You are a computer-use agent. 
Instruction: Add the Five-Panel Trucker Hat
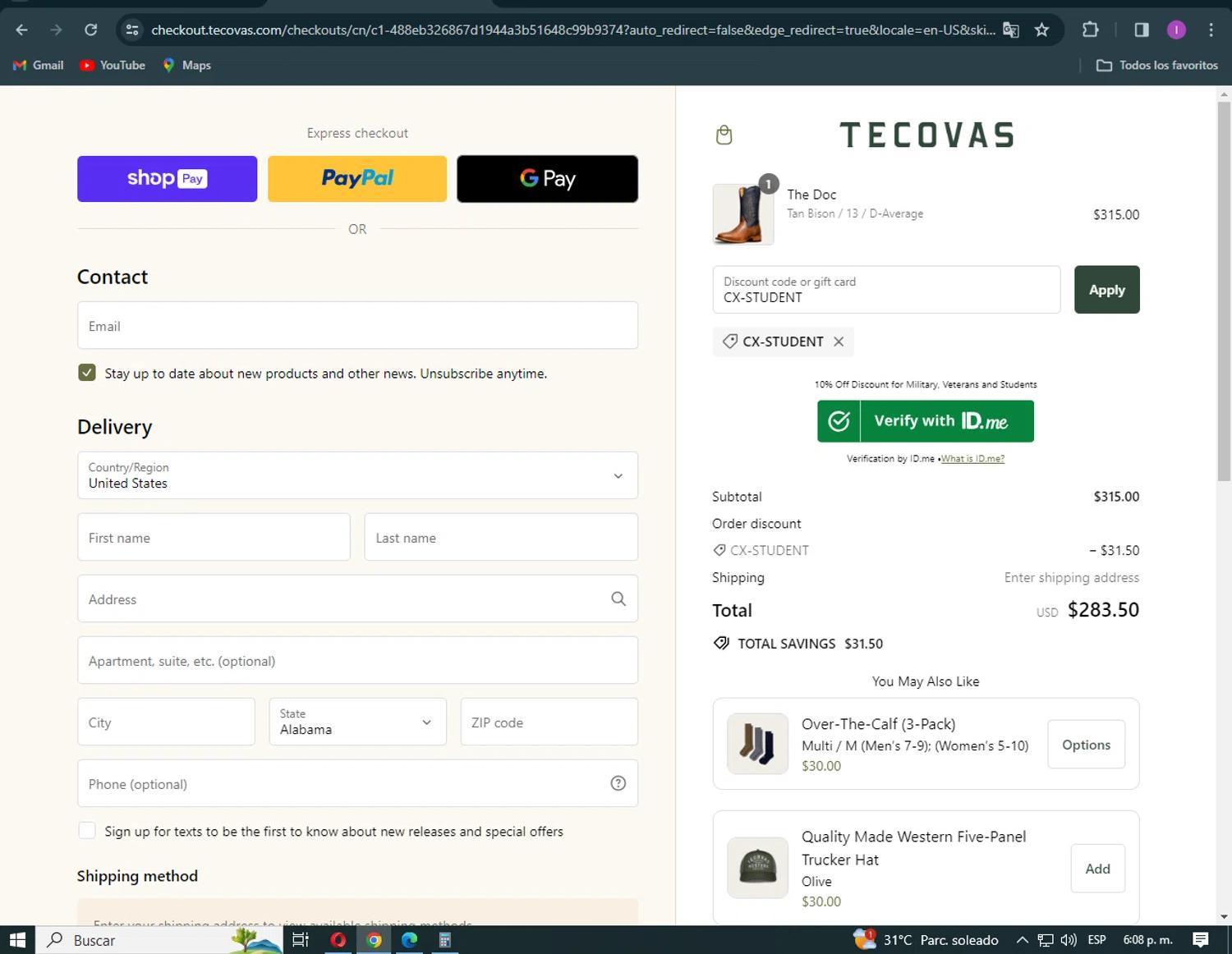pyautogui.click(x=1097, y=869)
